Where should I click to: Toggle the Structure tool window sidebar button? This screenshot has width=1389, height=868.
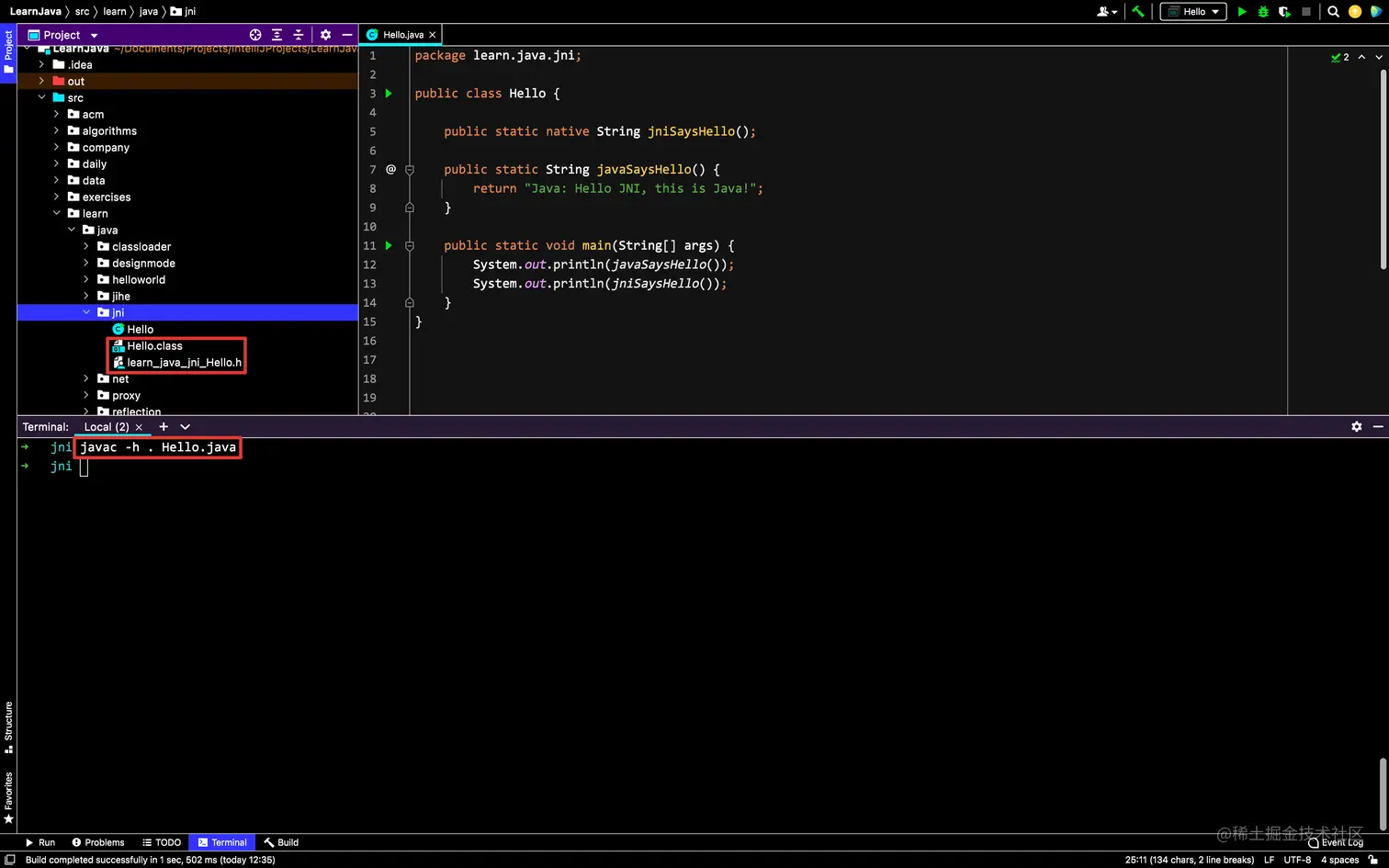8,726
